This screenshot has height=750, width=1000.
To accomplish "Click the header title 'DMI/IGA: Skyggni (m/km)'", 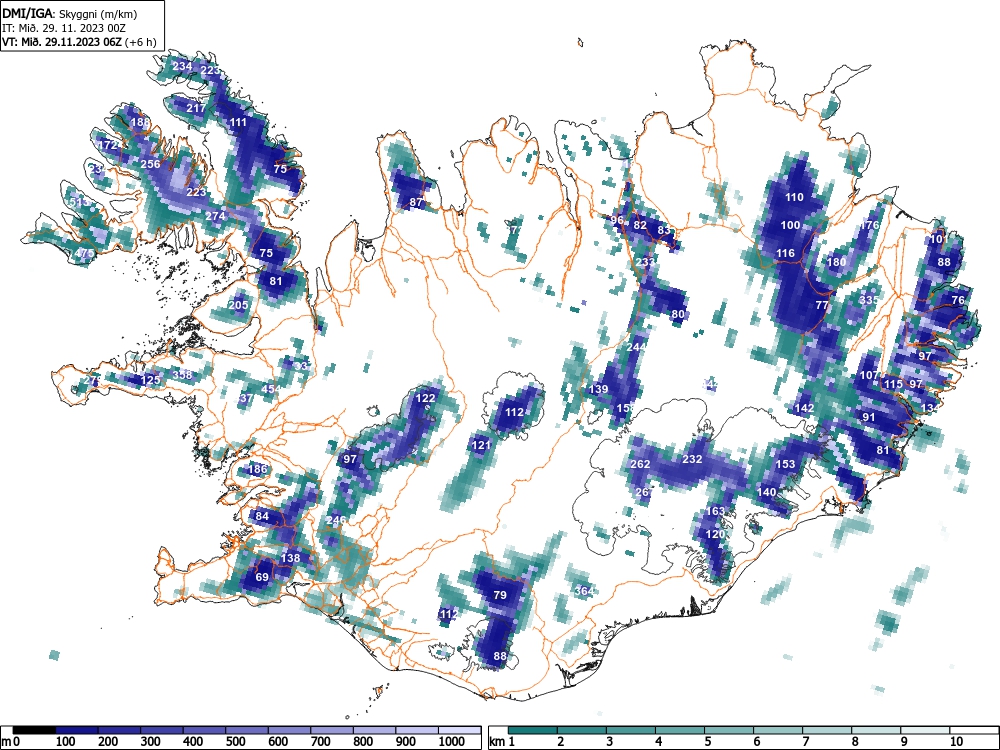I will (x=70, y=13).
